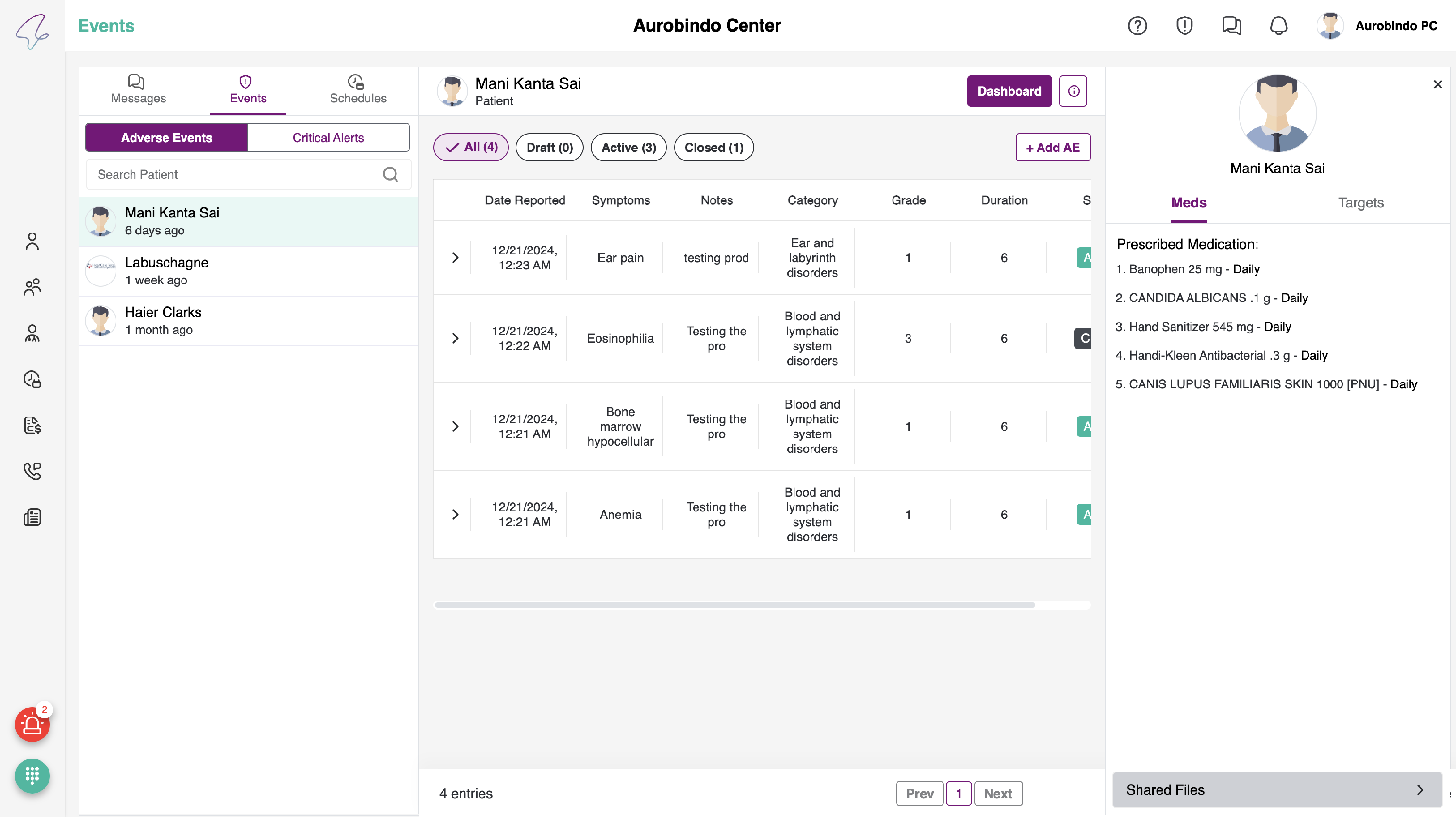Open the billing invoice sidebar icon

pyautogui.click(x=32, y=425)
